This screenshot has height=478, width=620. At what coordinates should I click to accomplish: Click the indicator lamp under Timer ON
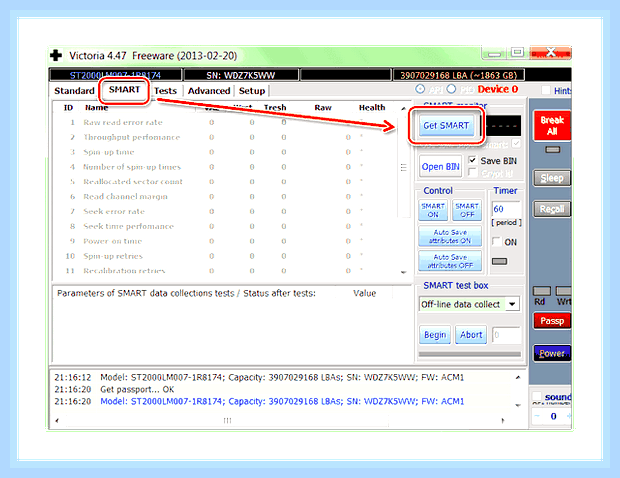[499, 261]
